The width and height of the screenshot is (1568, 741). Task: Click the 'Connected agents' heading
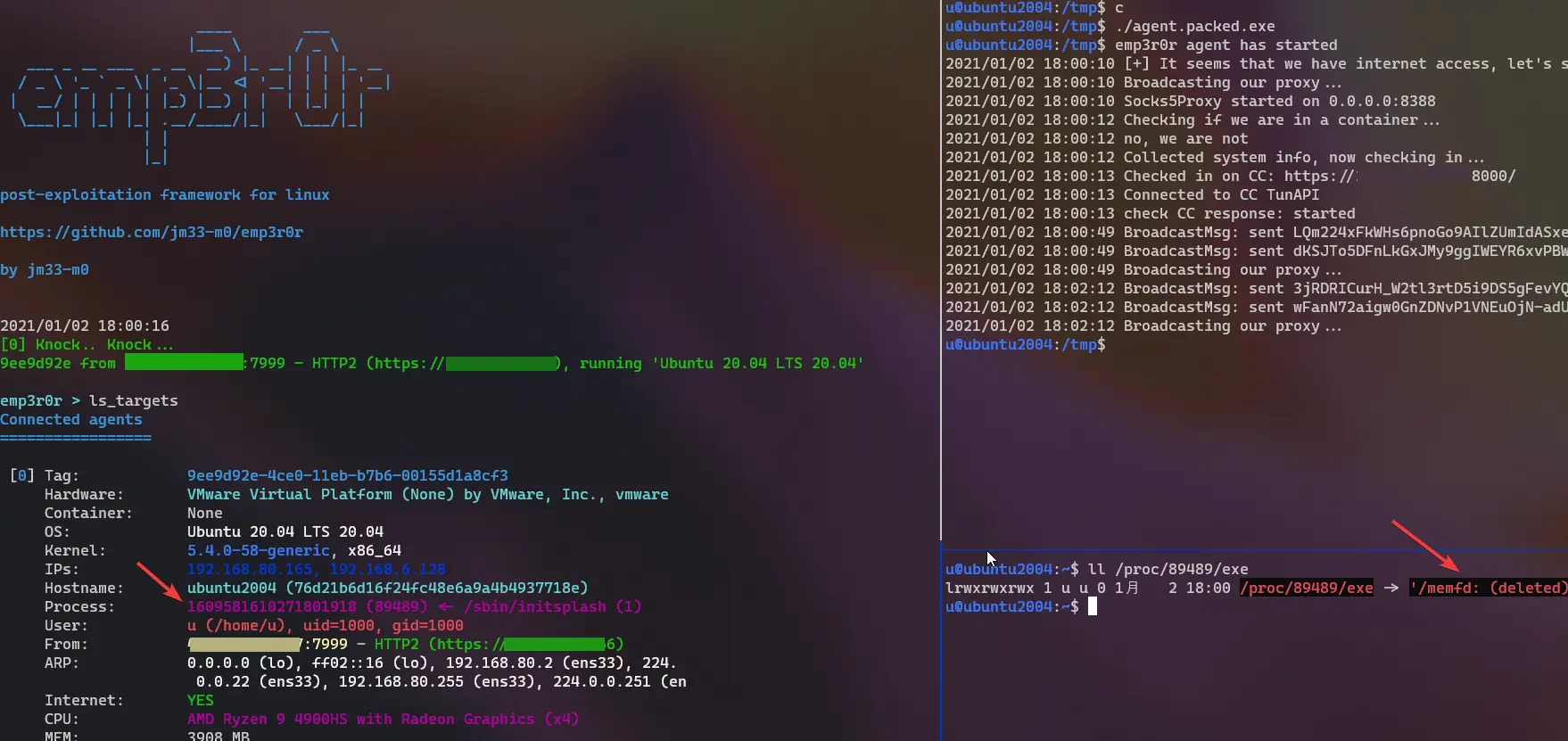click(71, 419)
